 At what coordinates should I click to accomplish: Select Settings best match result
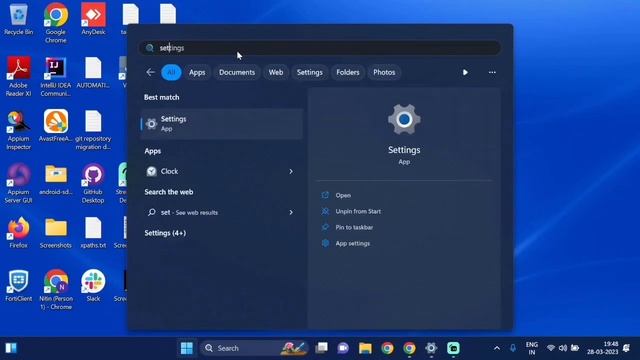coord(222,124)
